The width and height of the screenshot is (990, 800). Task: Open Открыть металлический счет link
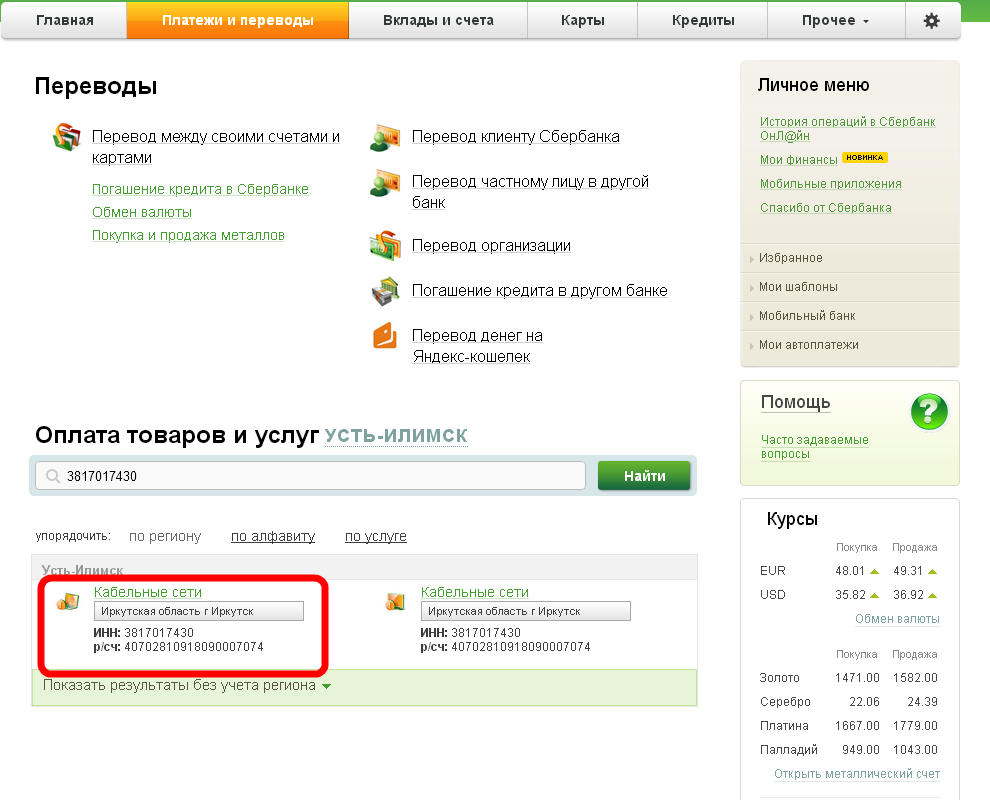click(x=857, y=774)
